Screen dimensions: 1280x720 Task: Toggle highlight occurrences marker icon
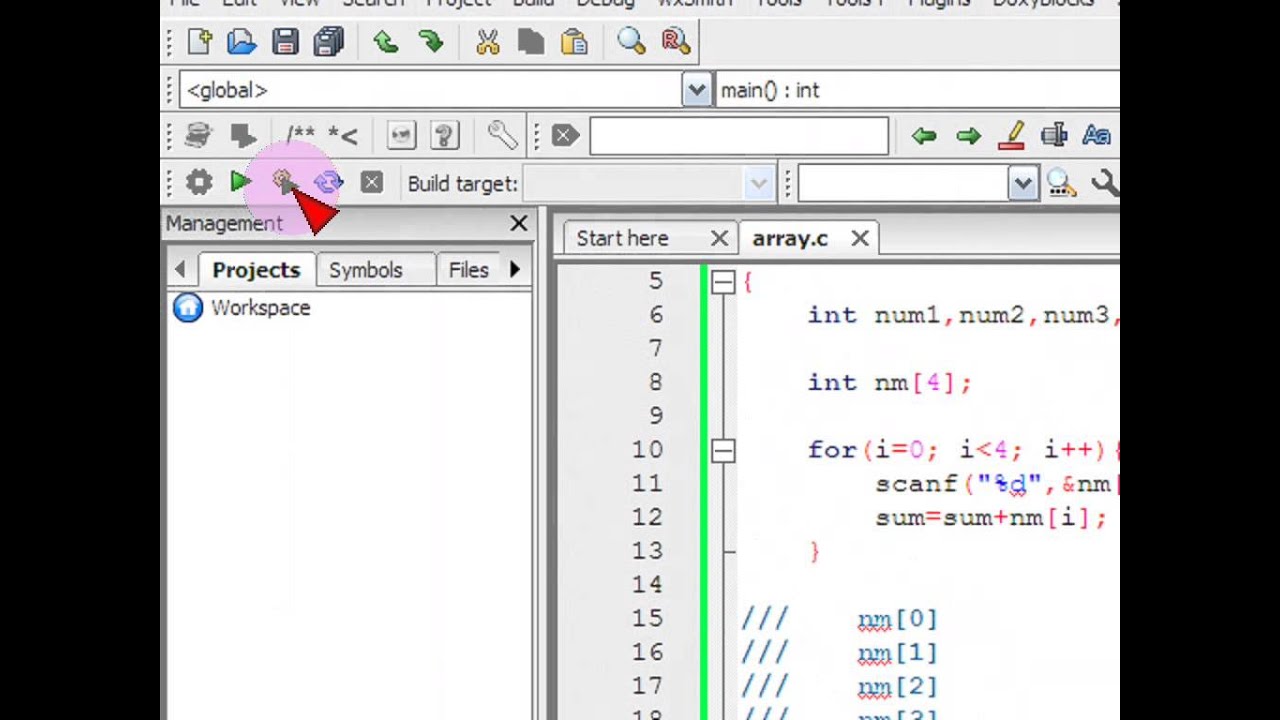click(x=1012, y=135)
